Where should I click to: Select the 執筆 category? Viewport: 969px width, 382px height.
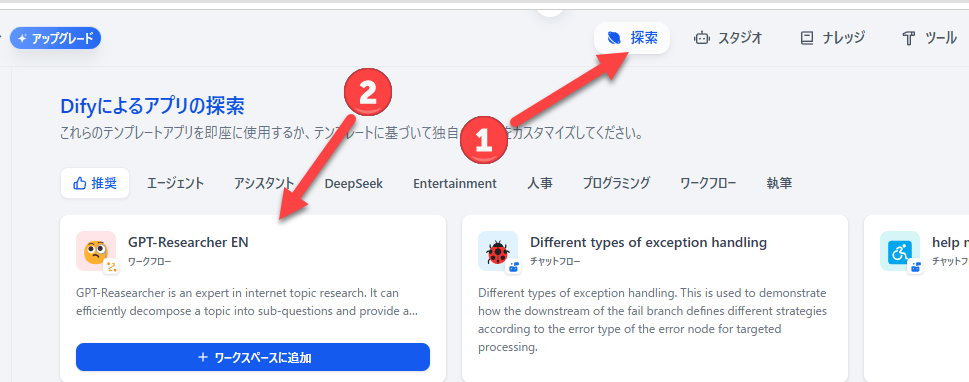[779, 183]
